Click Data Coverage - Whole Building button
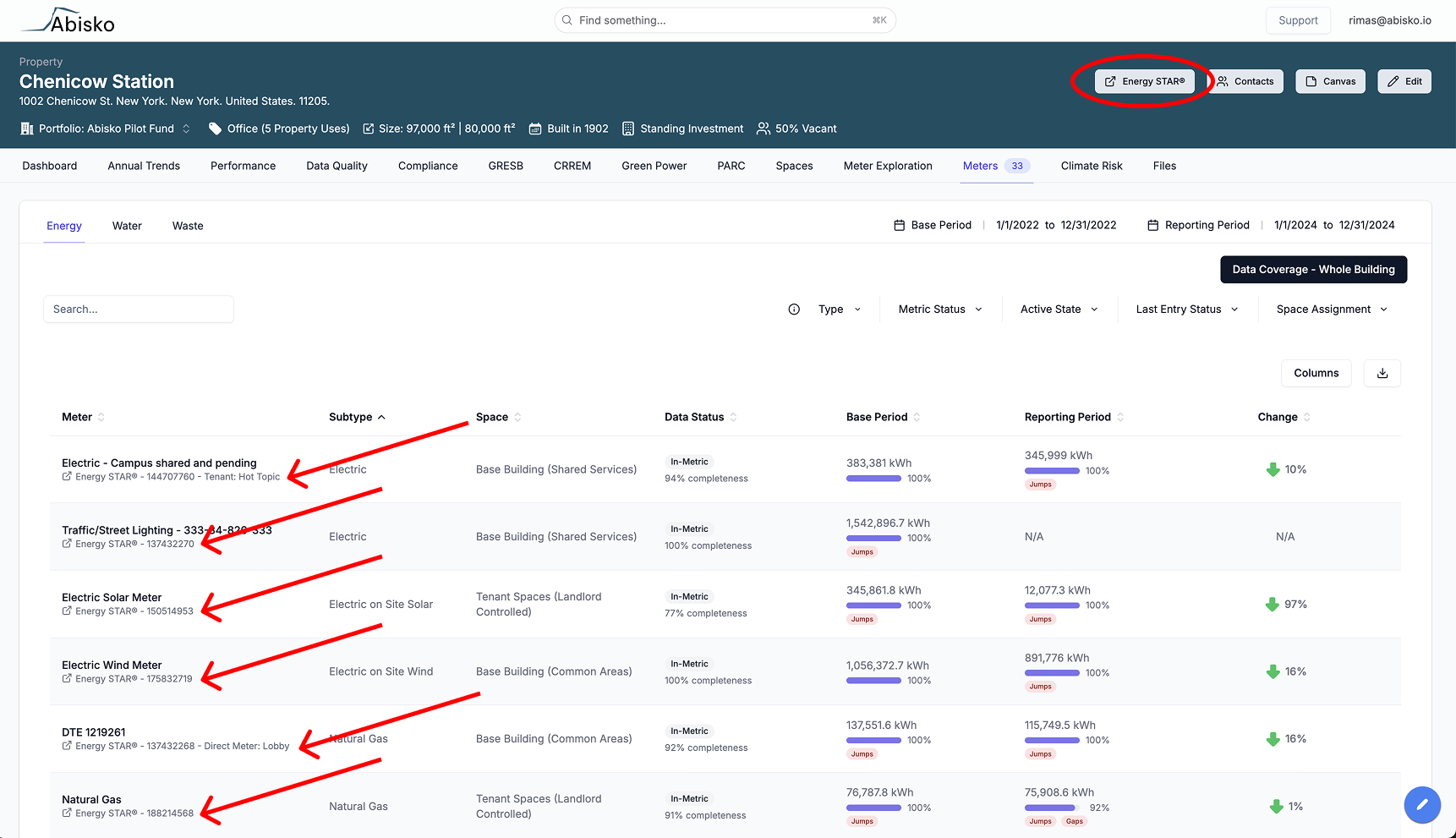 [x=1313, y=270]
